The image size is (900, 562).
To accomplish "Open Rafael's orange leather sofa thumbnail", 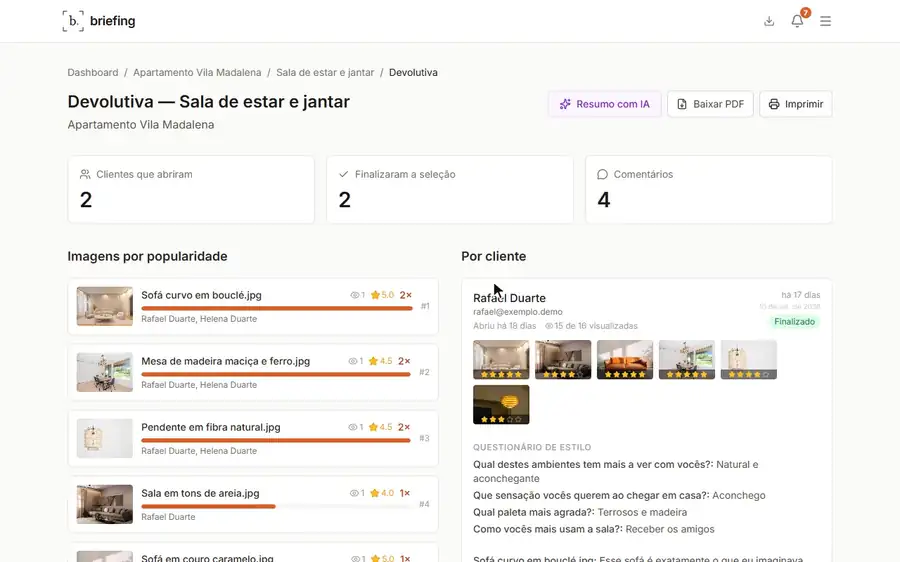I will click(x=625, y=359).
